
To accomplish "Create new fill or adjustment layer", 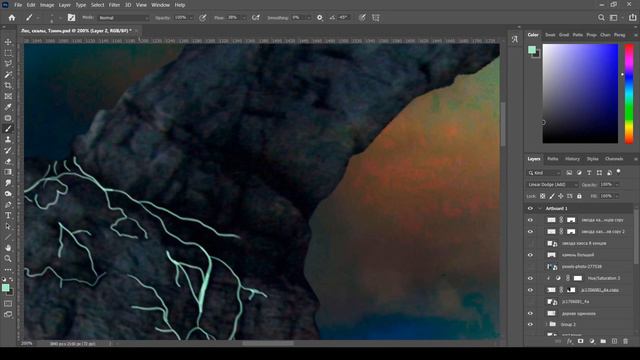I will 592,341.
